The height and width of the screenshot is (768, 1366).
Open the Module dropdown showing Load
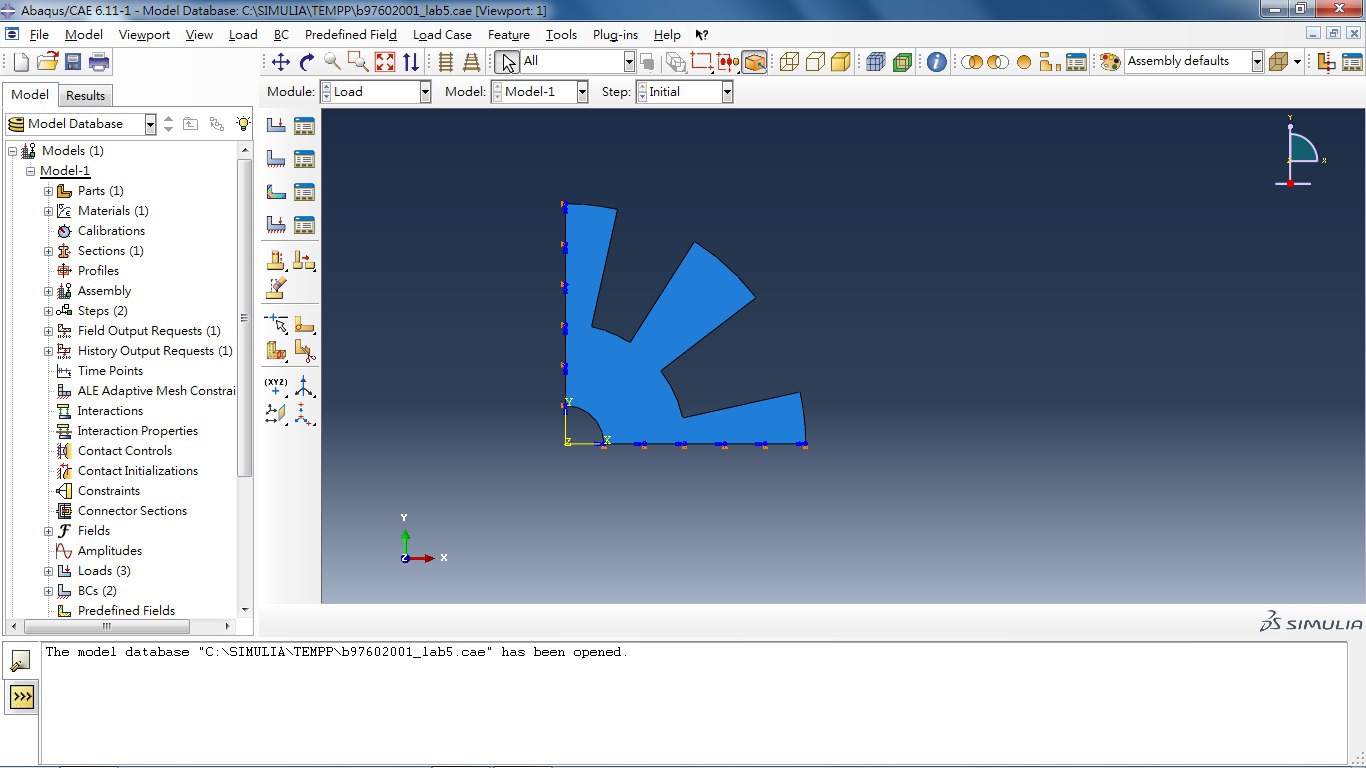424,92
